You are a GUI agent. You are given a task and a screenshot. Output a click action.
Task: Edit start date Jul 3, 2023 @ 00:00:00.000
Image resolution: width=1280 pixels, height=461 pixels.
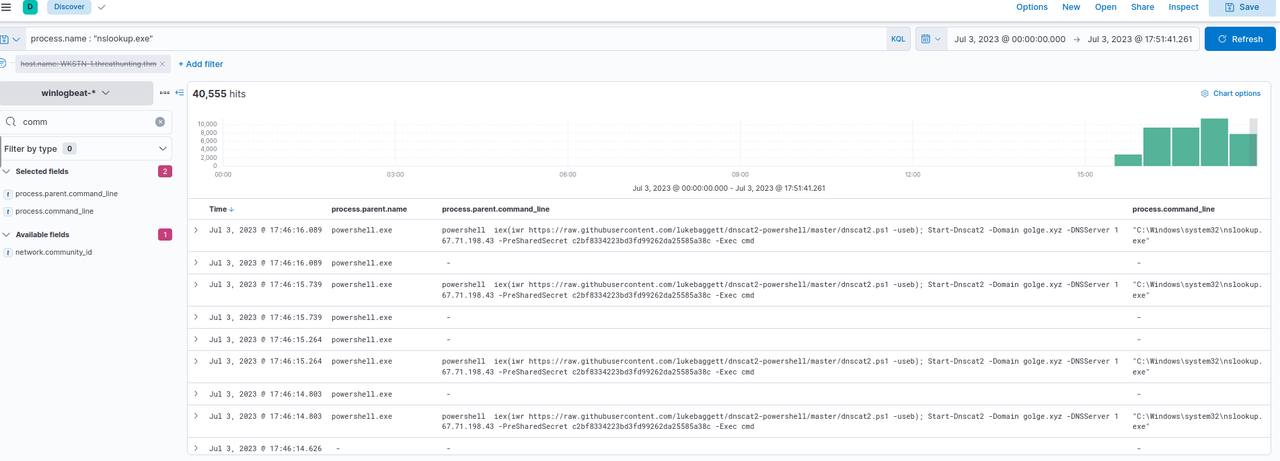tap(1009, 39)
